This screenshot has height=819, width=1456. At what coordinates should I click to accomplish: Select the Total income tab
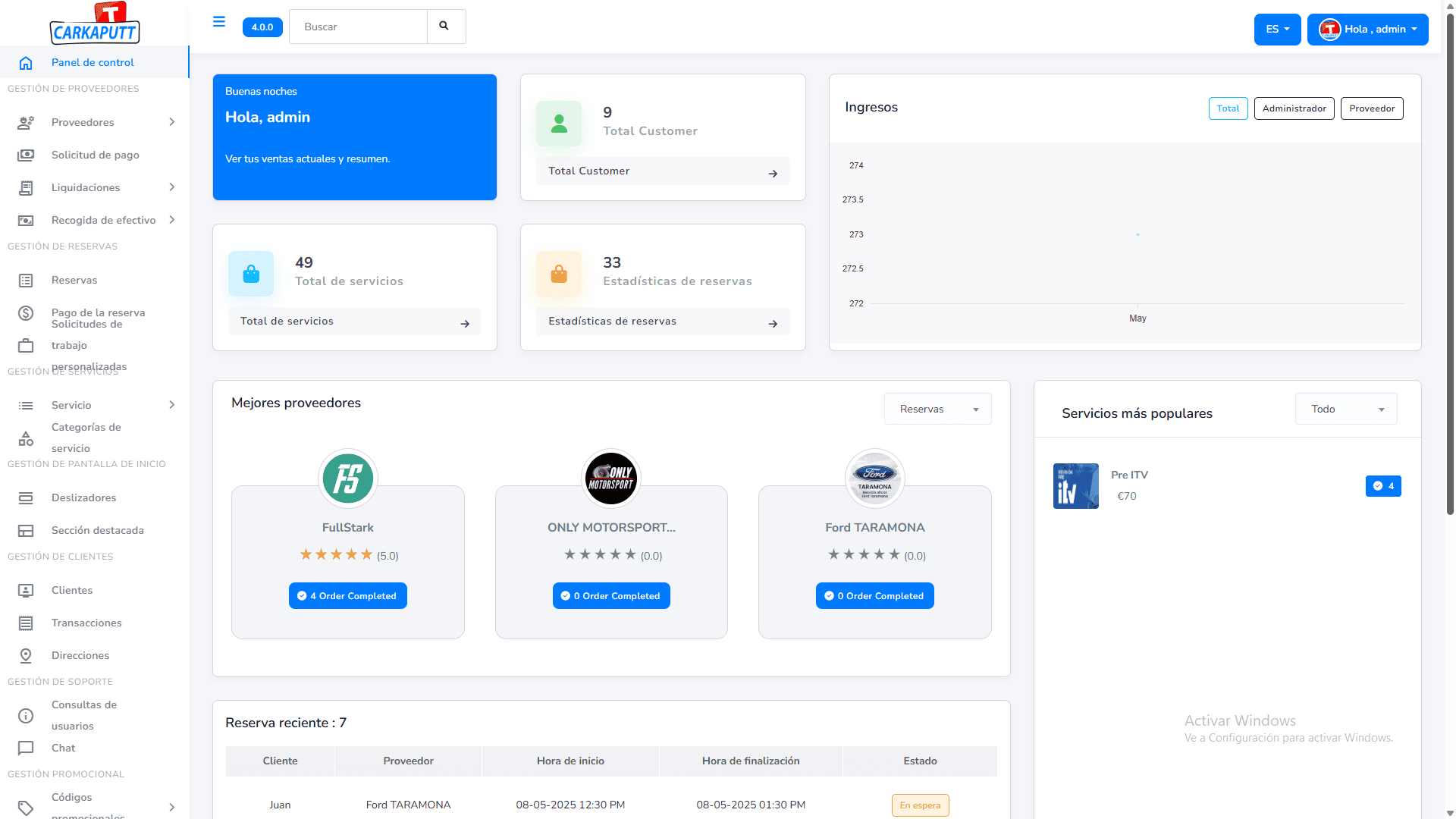click(x=1228, y=108)
